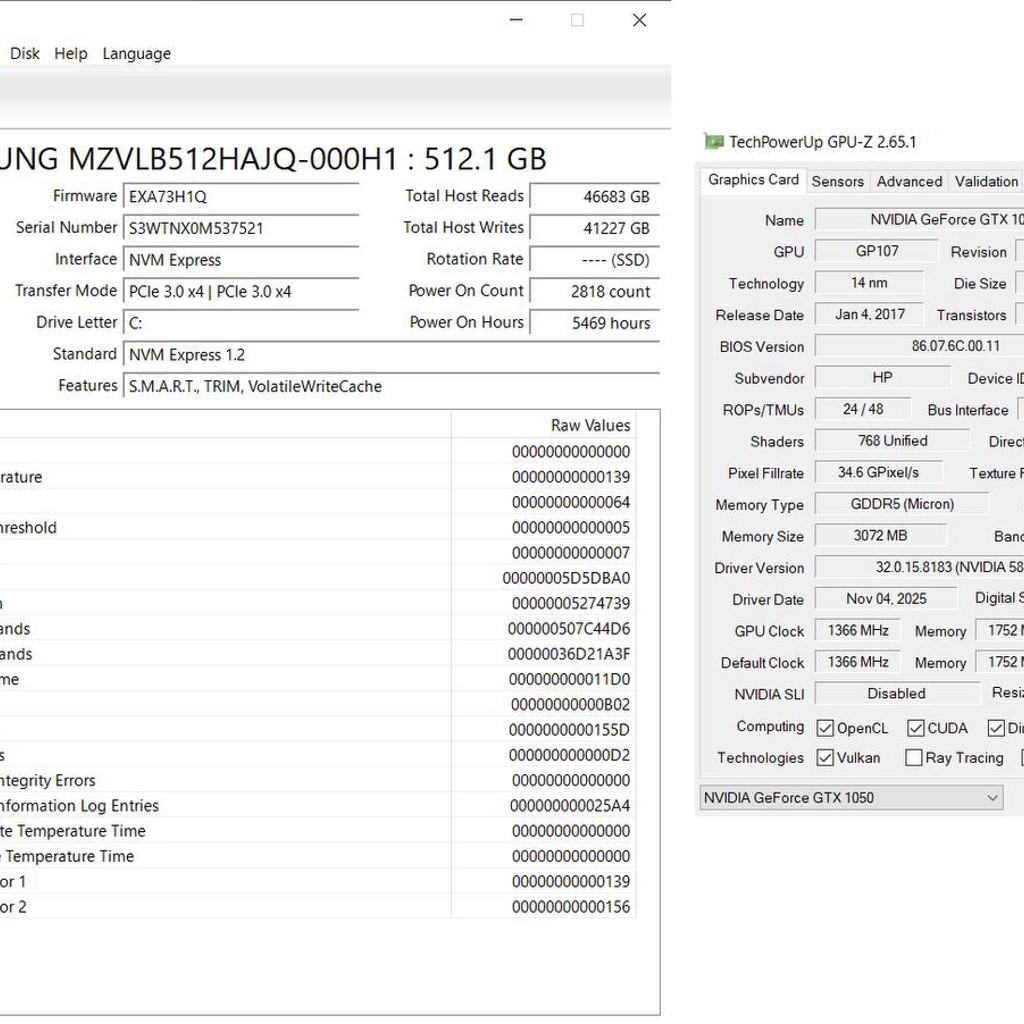Click the GPU Clock field 1366 MHz
Image resolution: width=1024 pixels, height=1024 pixels.
[x=857, y=630]
